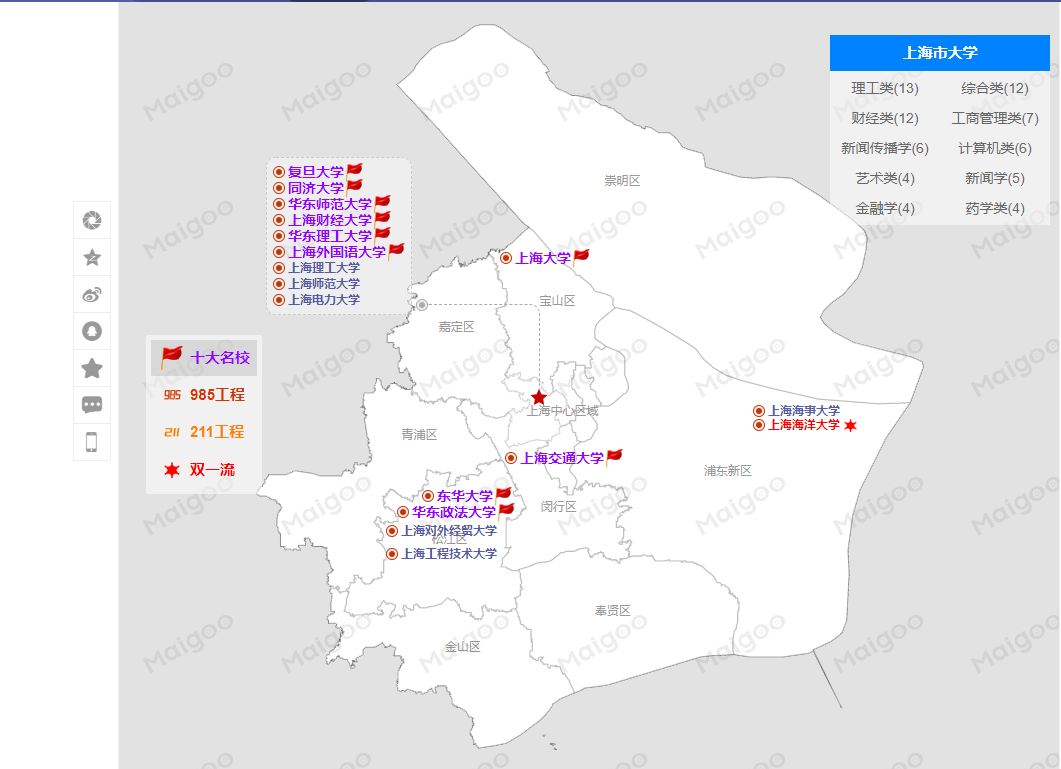
Task: Share to QQ penguin icon
Action: click(92, 331)
